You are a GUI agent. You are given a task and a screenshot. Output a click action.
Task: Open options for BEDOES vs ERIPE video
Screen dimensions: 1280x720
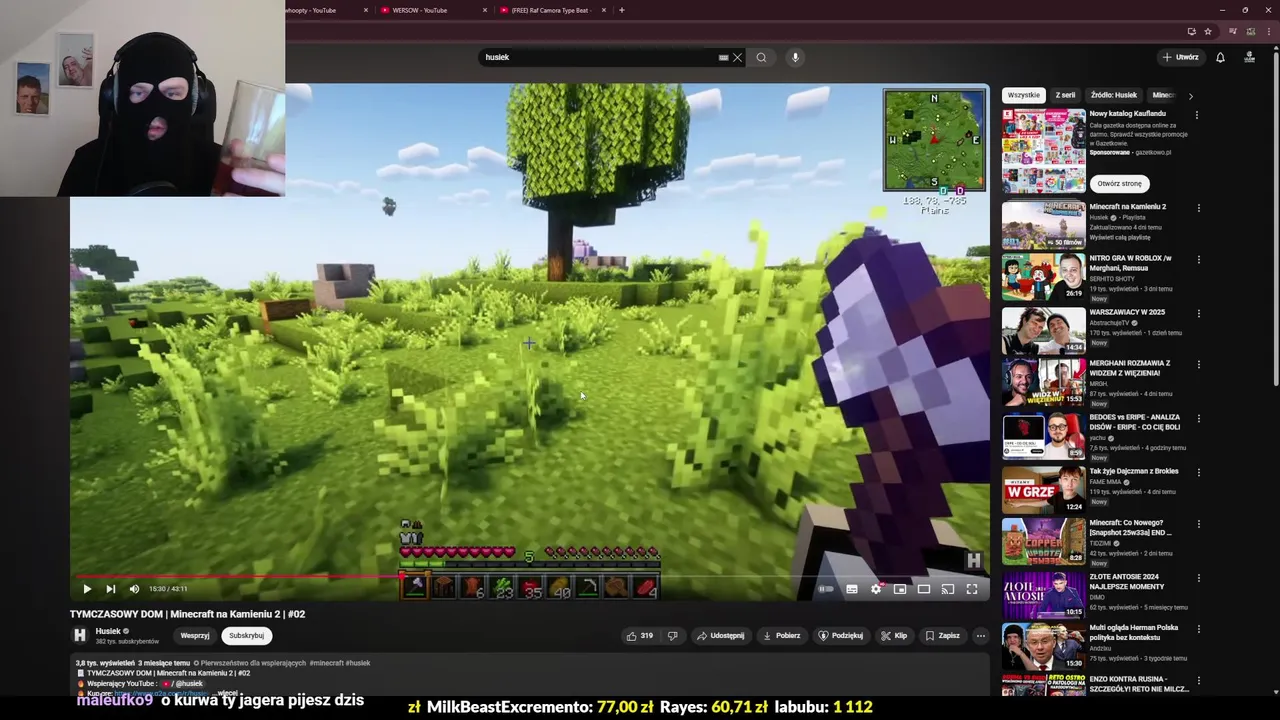(x=1198, y=419)
